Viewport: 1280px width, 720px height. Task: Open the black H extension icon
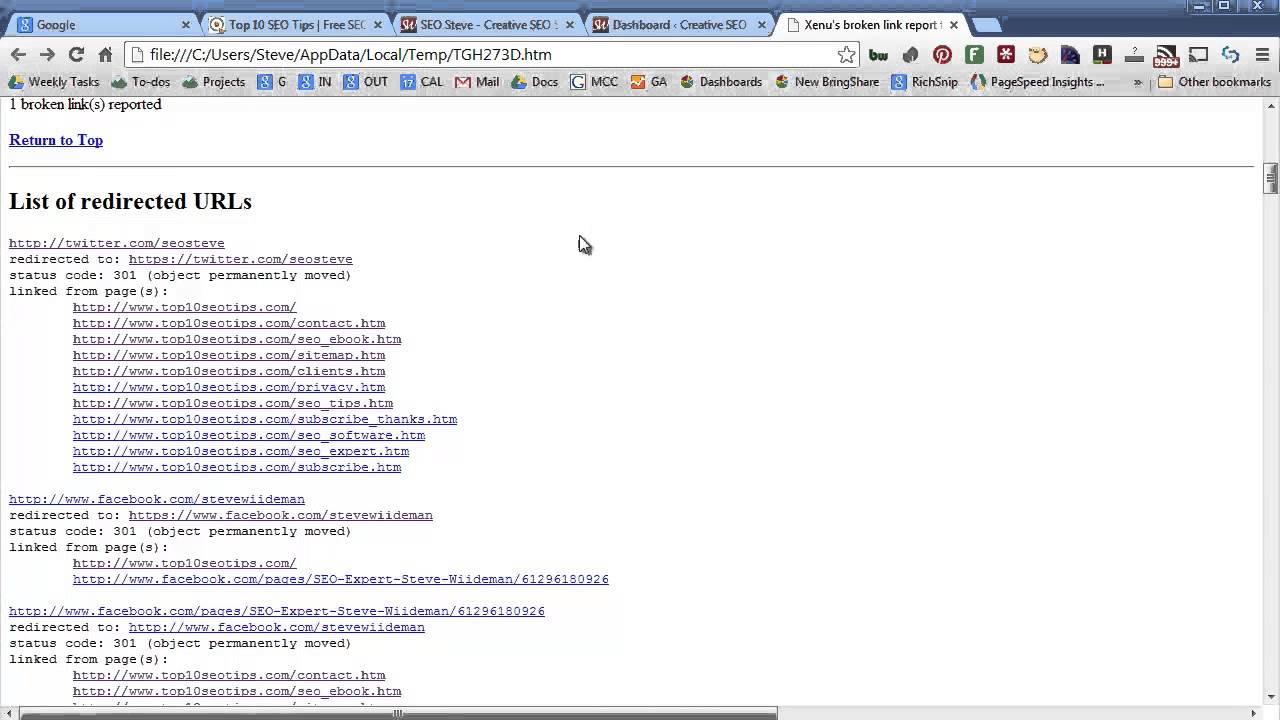tap(1102, 55)
